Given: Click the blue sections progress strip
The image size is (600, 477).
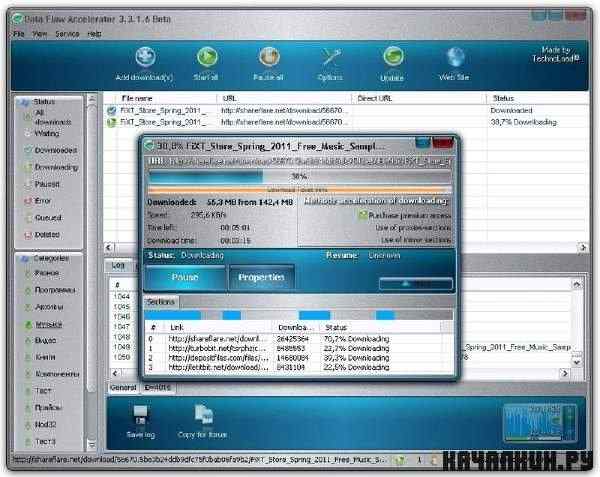Looking at the screenshot, I should [x=298, y=315].
